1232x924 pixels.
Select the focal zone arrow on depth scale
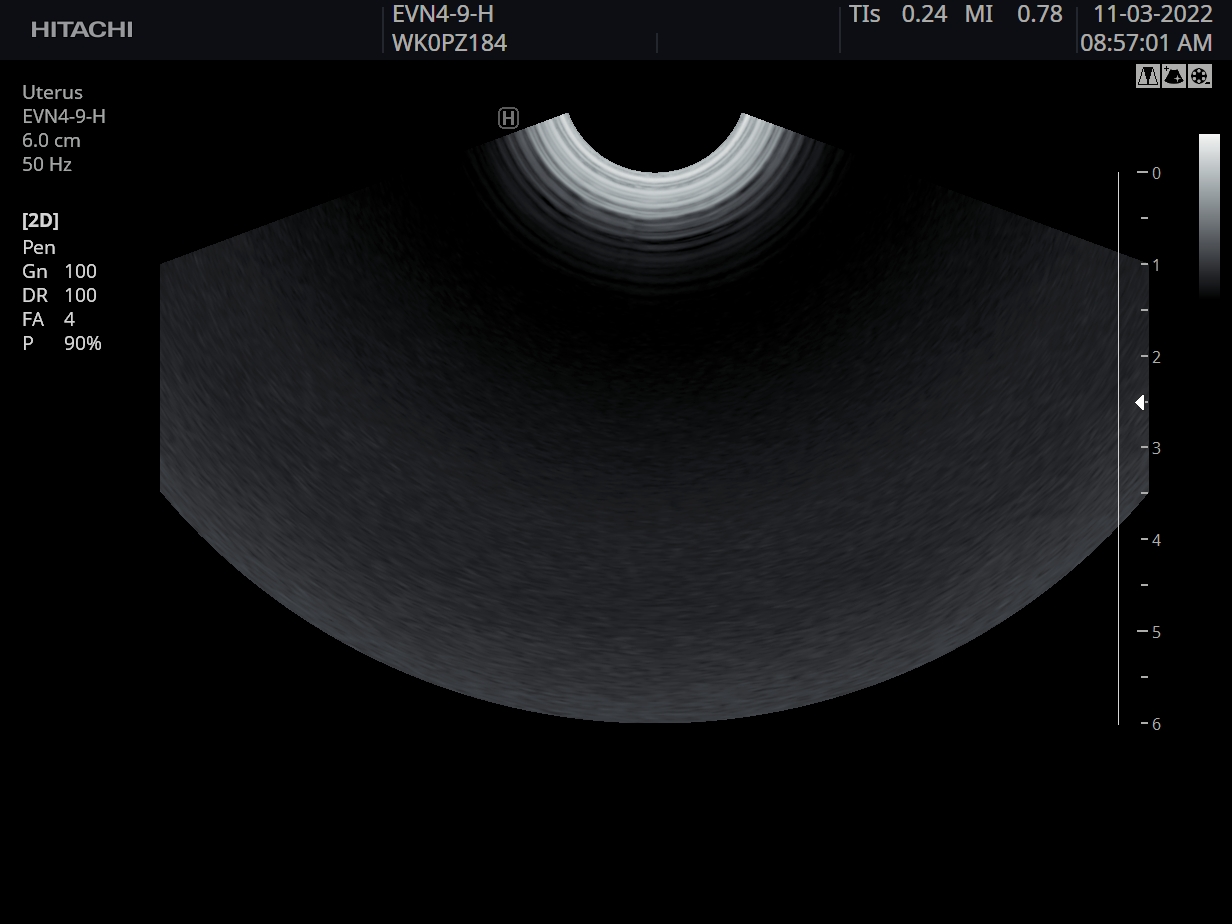[1139, 402]
